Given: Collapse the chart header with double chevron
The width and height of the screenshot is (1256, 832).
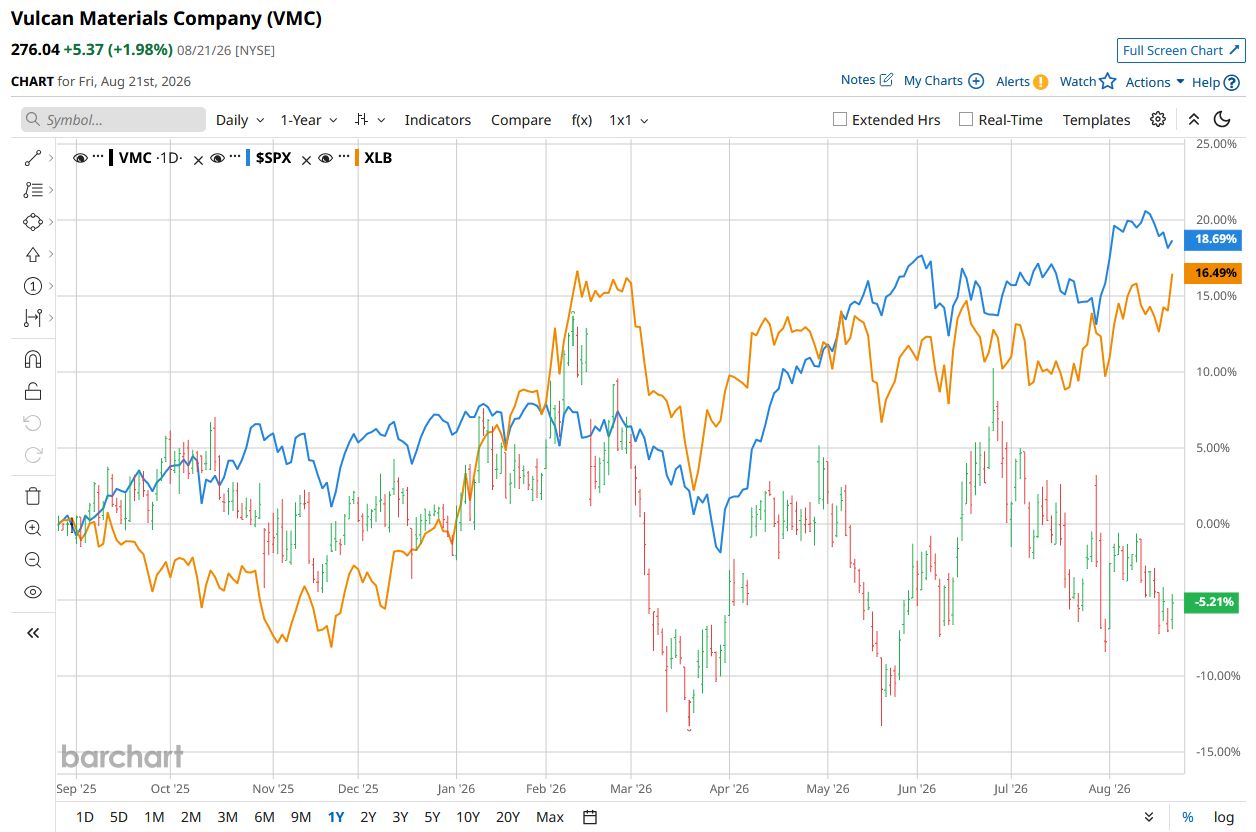Looking at the screenshot, I should click(x=1194, y=119).
